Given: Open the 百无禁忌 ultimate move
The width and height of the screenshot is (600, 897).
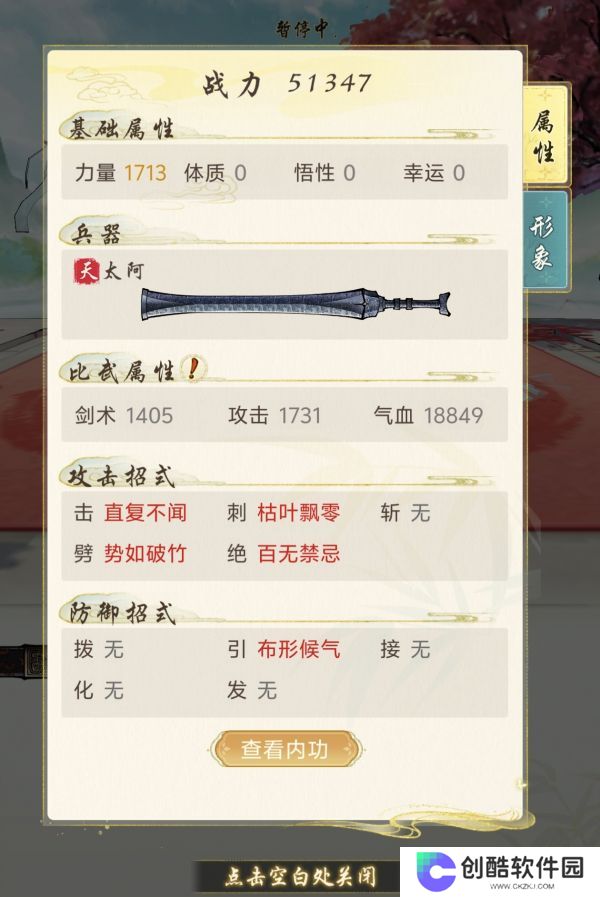Looking at the screenshot, I should click(x=299, y=554).
